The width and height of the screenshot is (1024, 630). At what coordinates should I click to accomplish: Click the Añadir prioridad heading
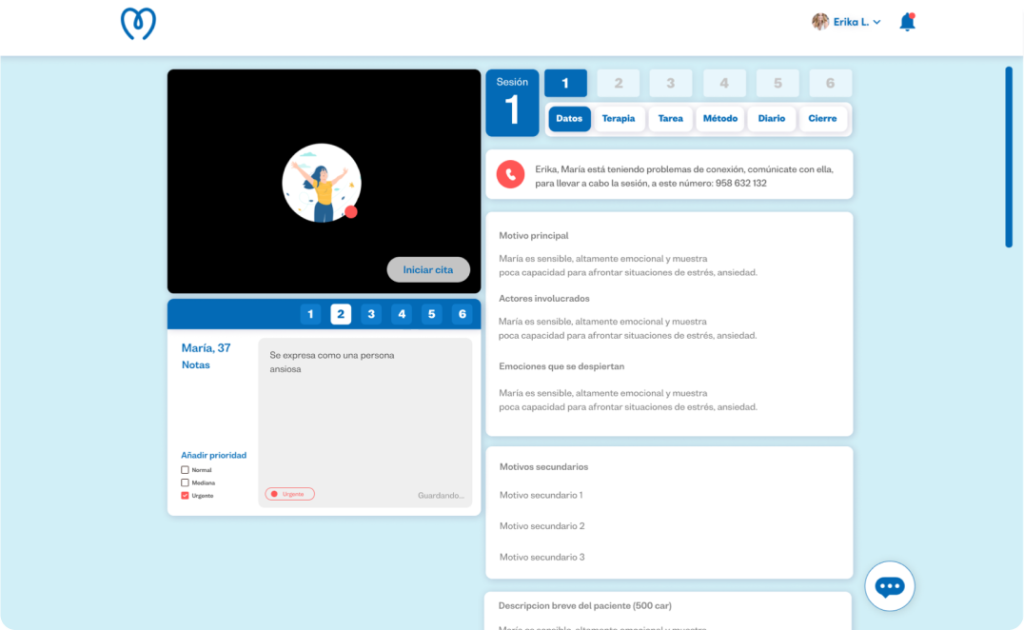click(x=214, y=455)
